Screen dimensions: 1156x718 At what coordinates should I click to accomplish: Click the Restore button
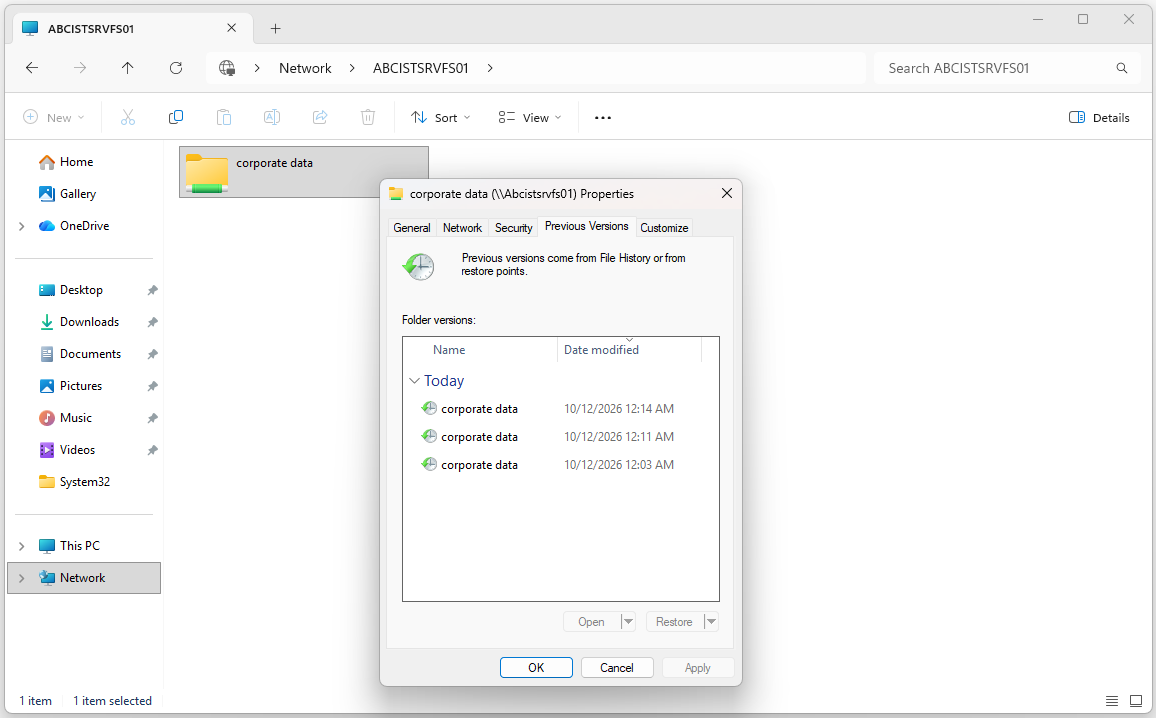(674, 622)
